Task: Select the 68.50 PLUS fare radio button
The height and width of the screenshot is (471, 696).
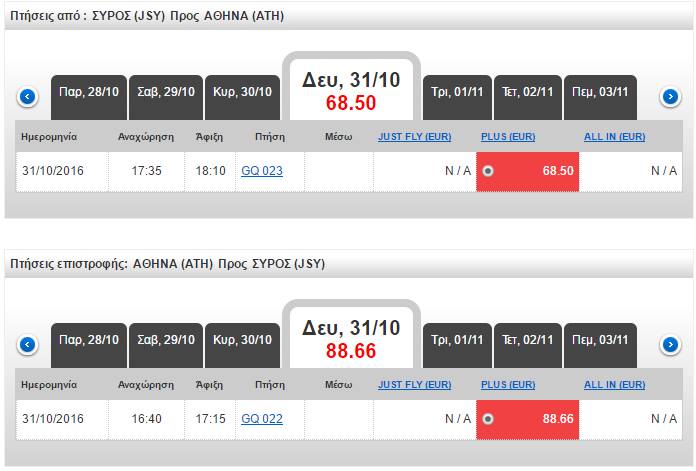Action: click(487, 171)
